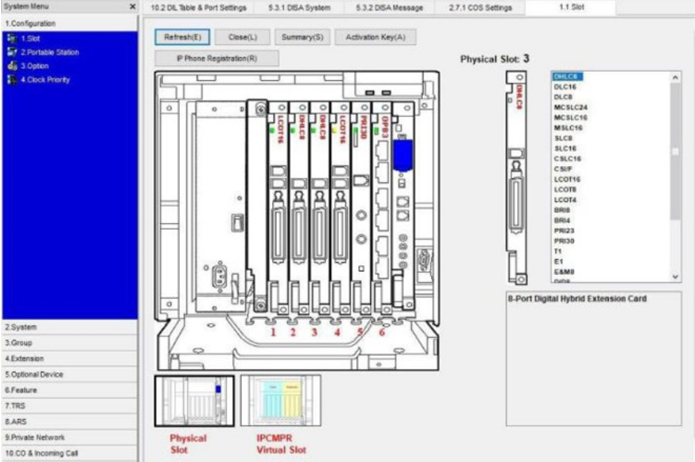The height and width of the screenshot is (462, 695).
Task: Select the DHLC8 card in slot 3
Action: pos(320,206)
